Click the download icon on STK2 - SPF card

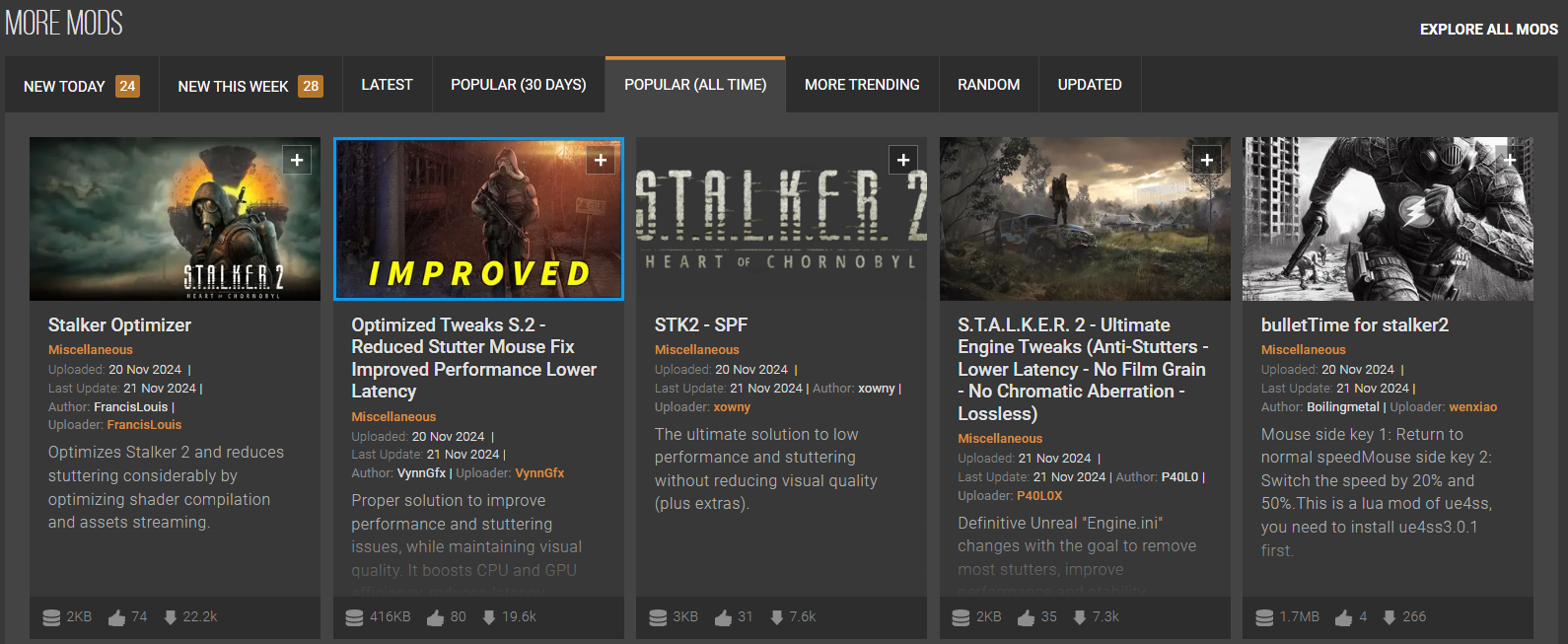pos(777,617)
